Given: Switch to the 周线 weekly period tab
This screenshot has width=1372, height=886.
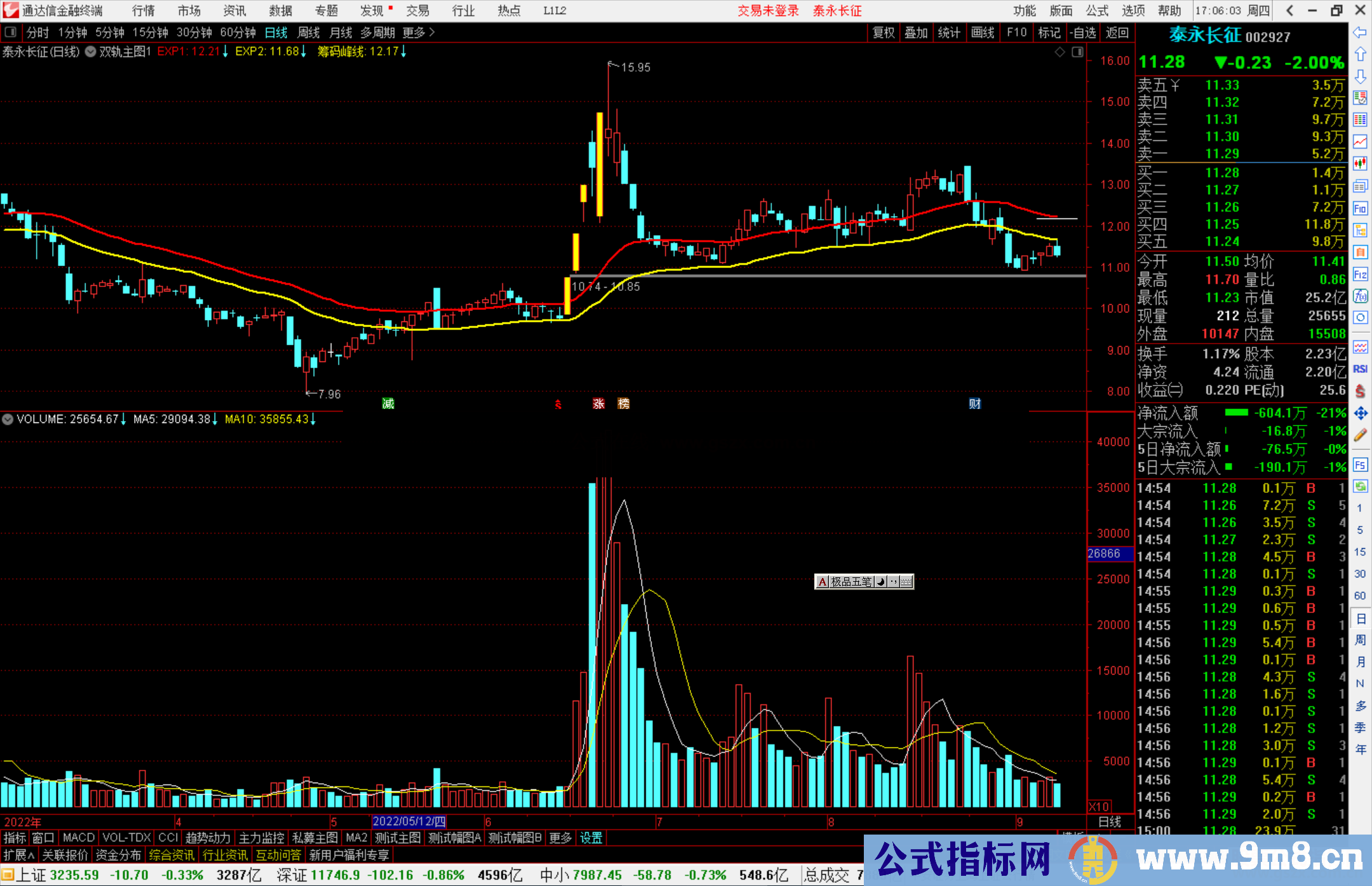Looking at the screenshot, I should 308,32.
